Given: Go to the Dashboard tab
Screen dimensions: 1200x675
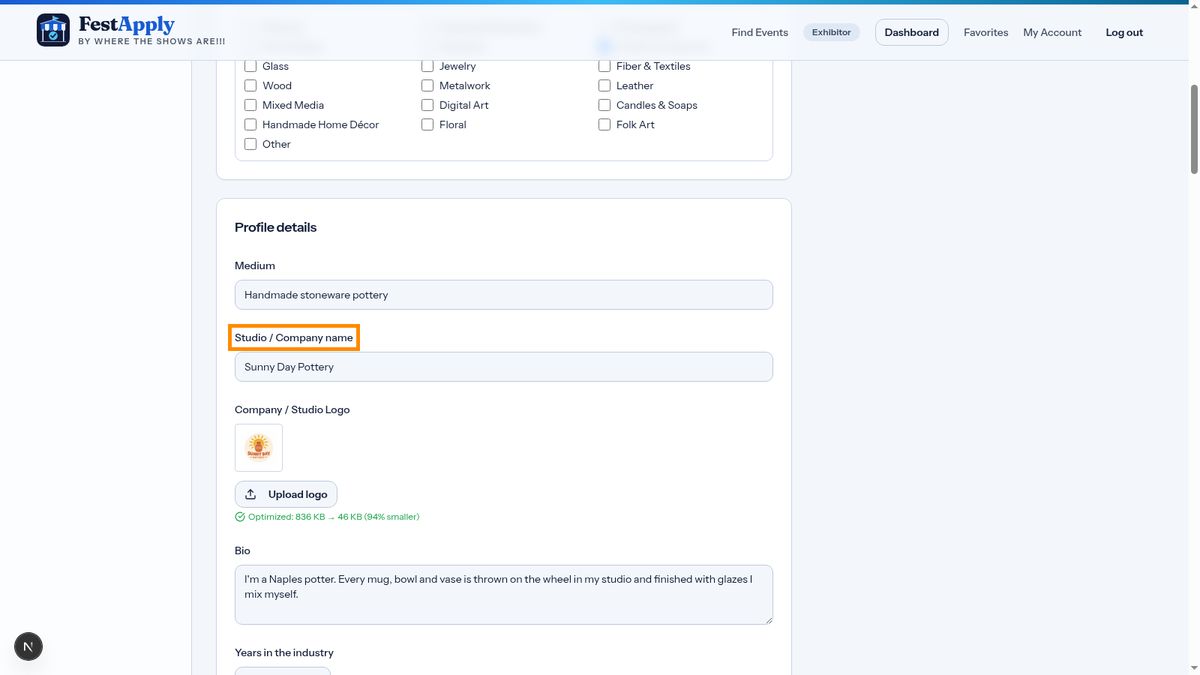Looking at the screenshot, I should [912, 32].
